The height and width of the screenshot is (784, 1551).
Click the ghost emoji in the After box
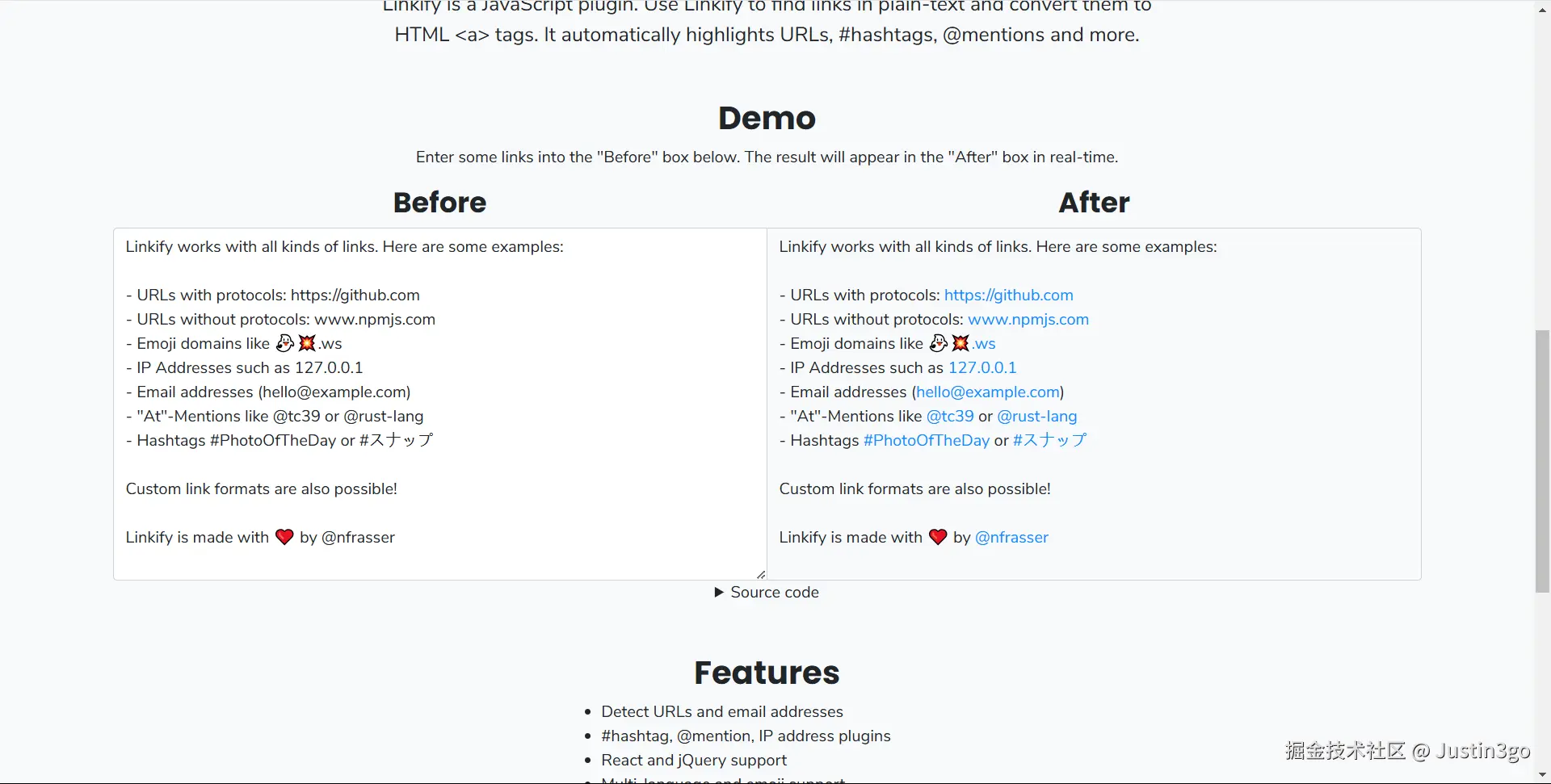[938, 343]
